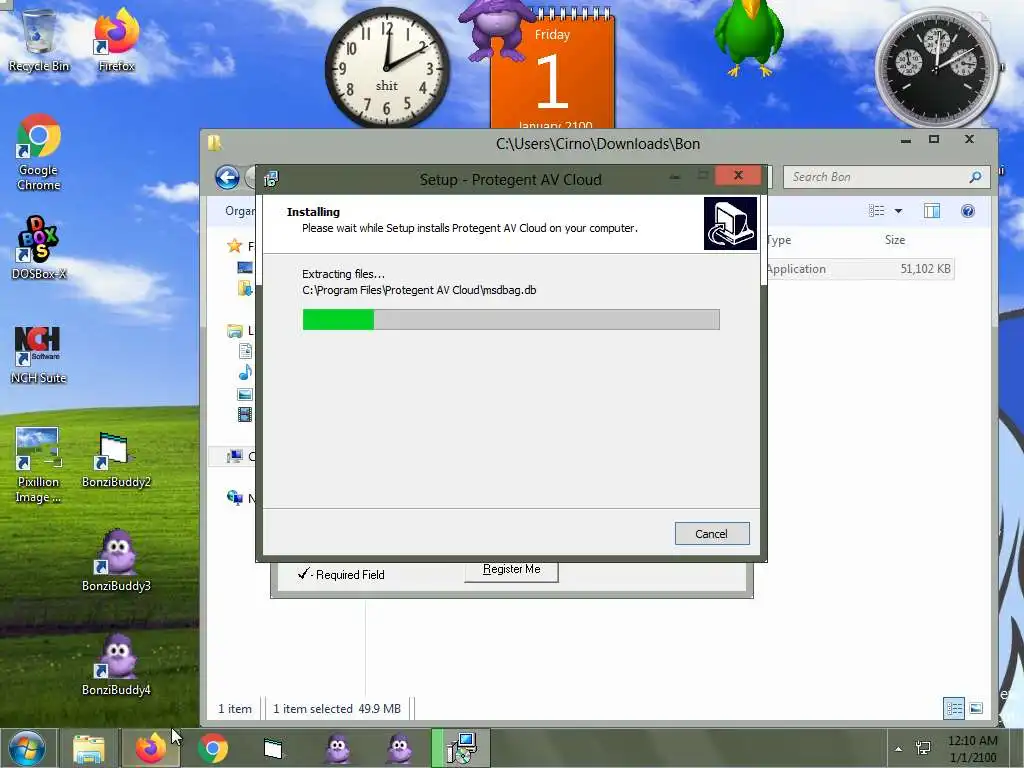
Task: Click the Size column header
Action: [x=895, y=240]
